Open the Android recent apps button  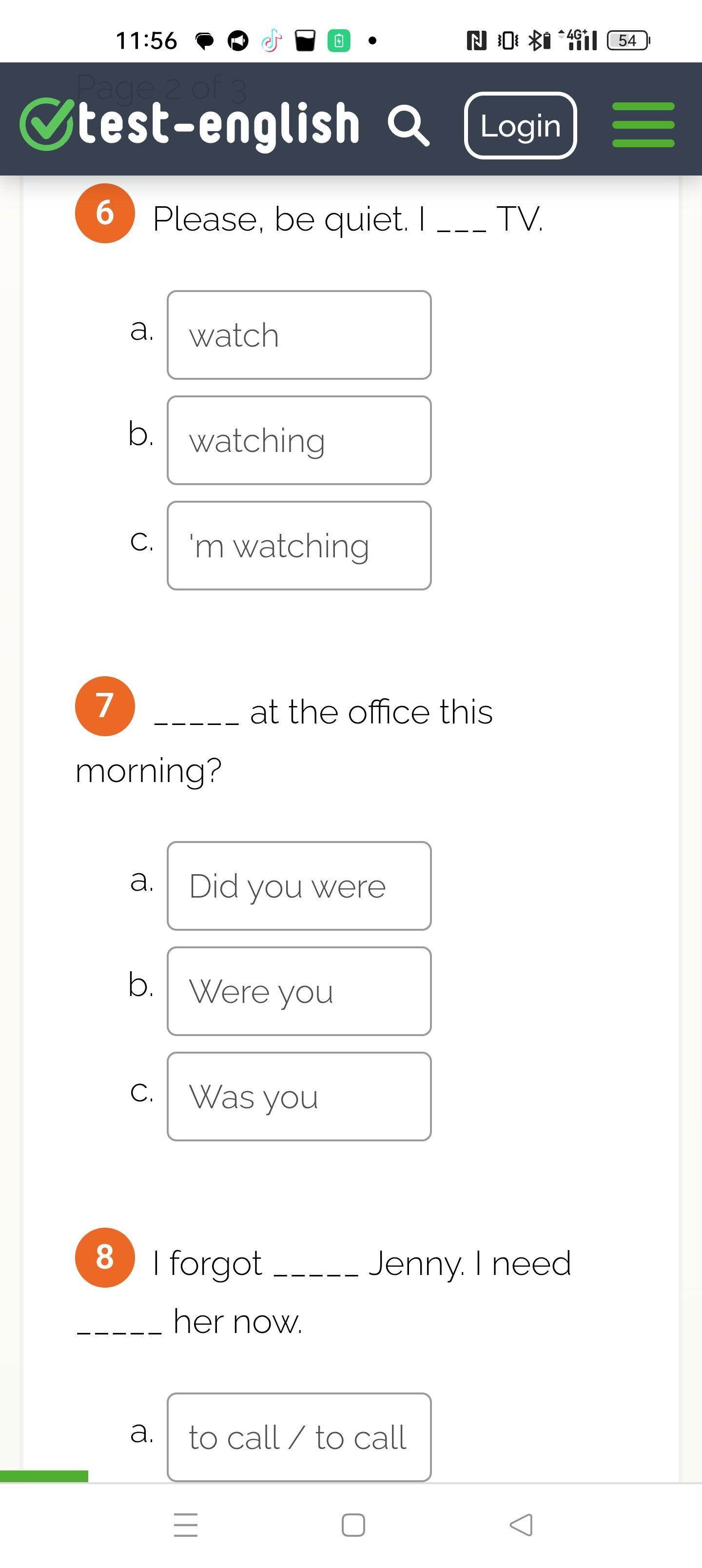point(186,1525)
